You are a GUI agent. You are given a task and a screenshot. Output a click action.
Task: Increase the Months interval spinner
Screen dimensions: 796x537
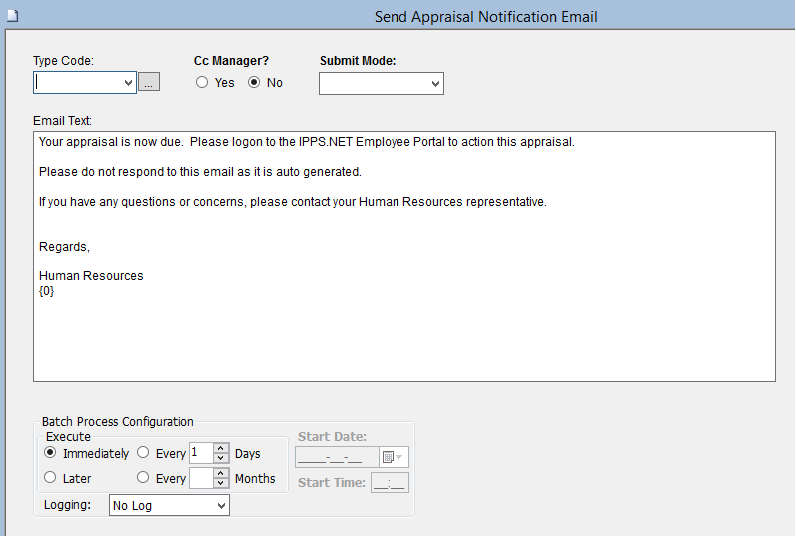[222, 473]
